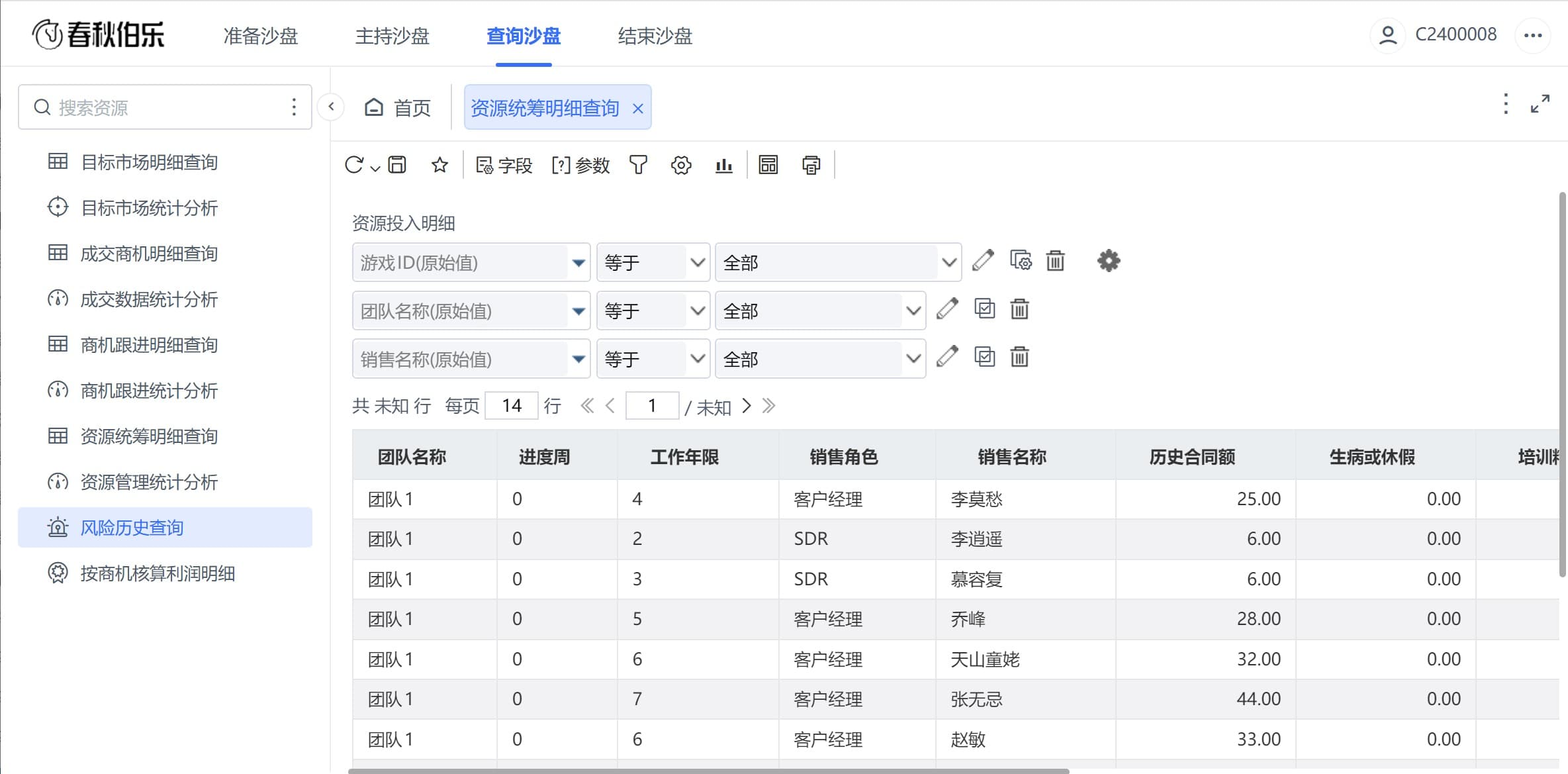
Task: Delete the 团队名称 filter row
Action: pos(1020,309)
